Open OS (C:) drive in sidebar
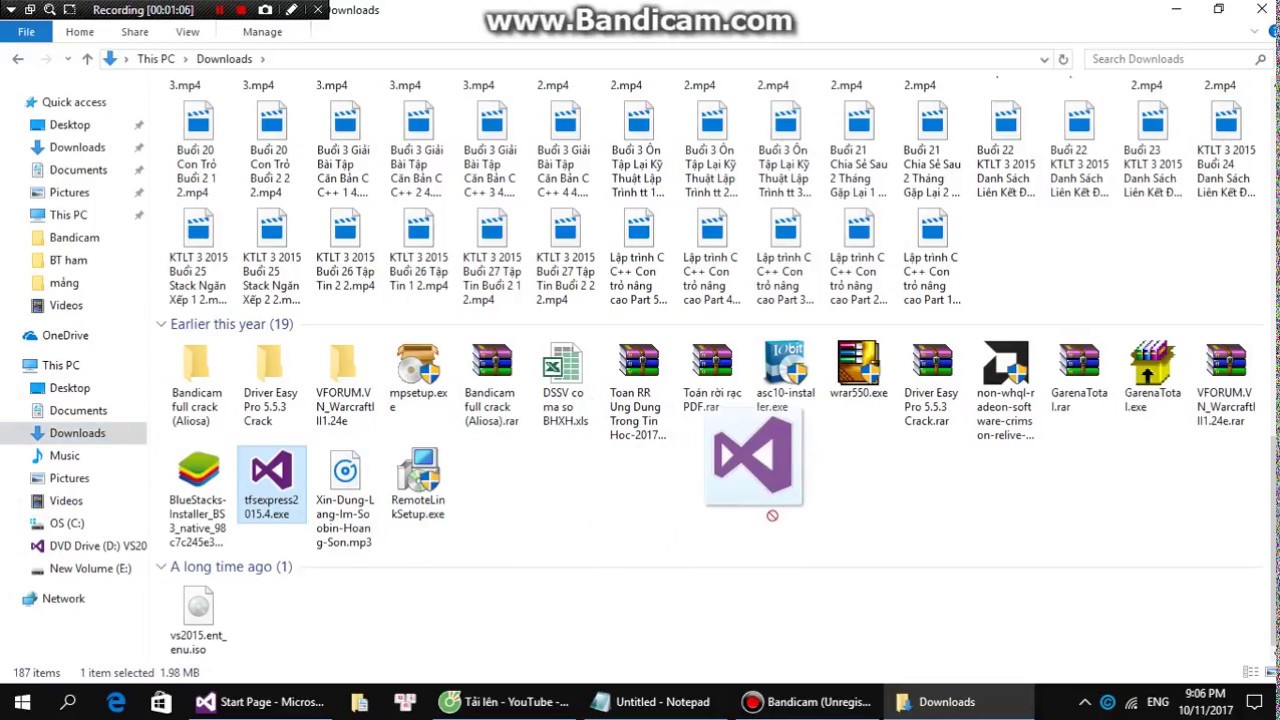The width and height of the screenshot is (1280, 720). (x=67, y=523)
